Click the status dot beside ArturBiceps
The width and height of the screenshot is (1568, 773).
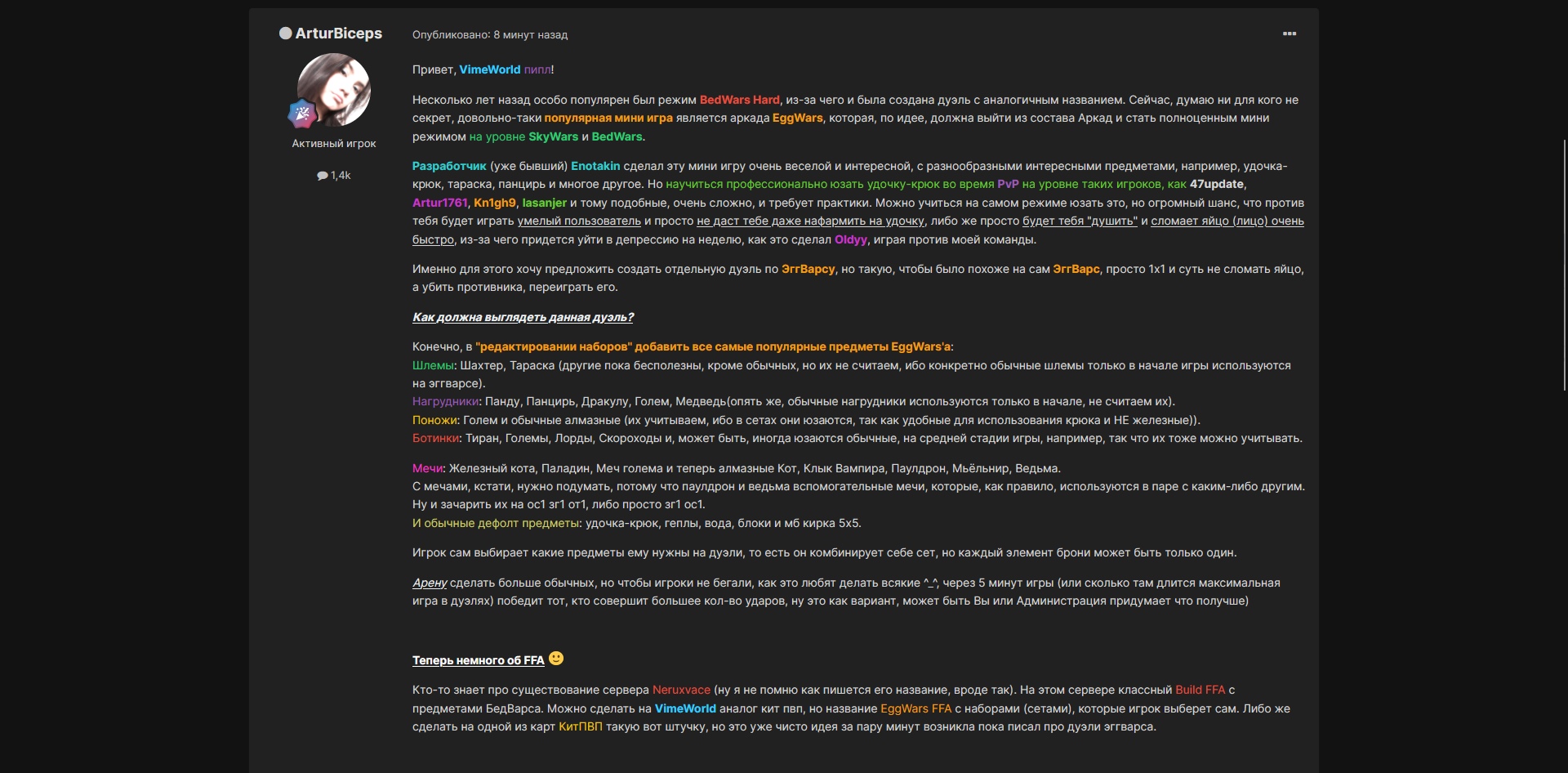(x=285, y=34)
